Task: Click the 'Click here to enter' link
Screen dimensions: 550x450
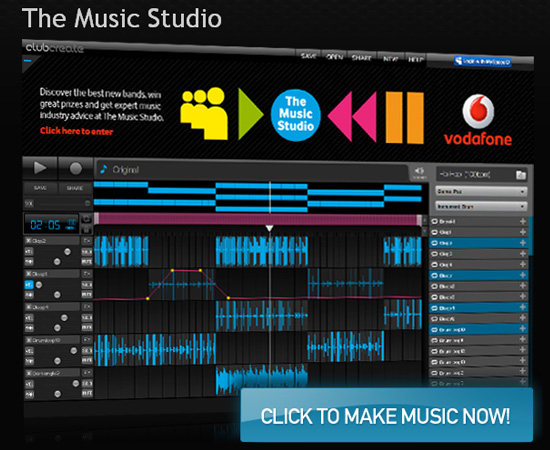Action: [x=76, y=131]
